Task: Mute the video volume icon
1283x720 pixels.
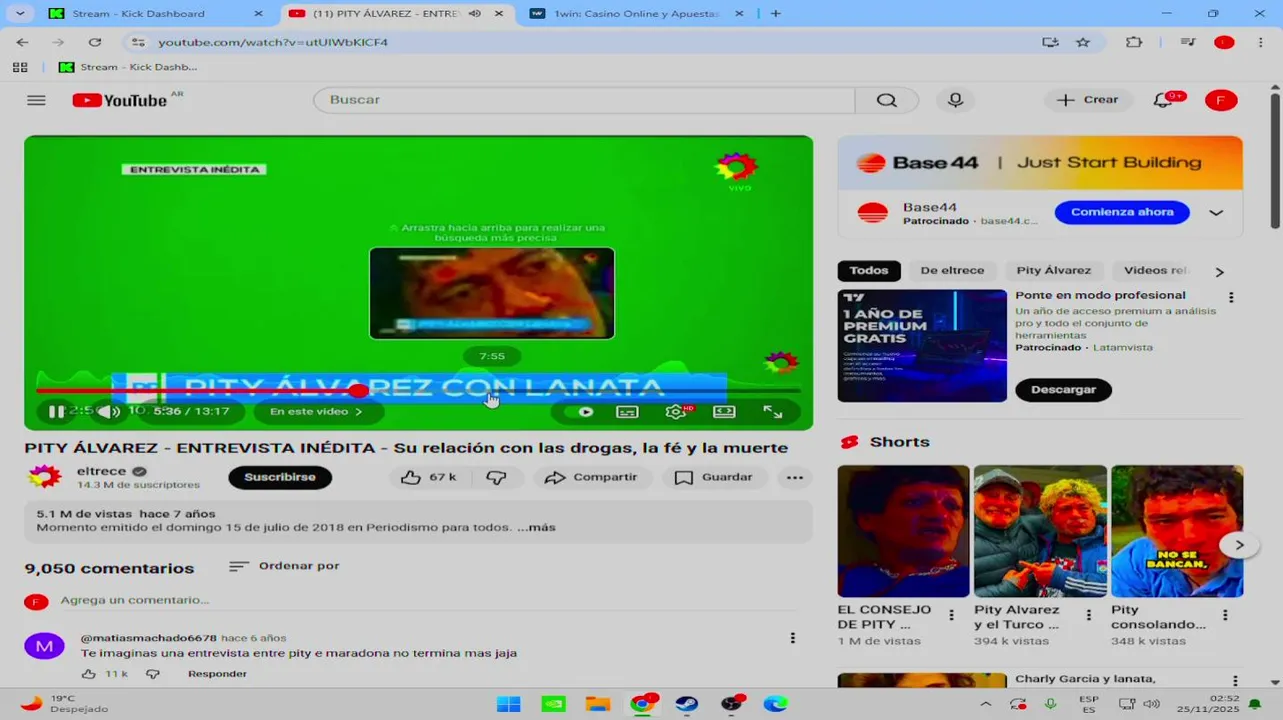Action: 107,411
